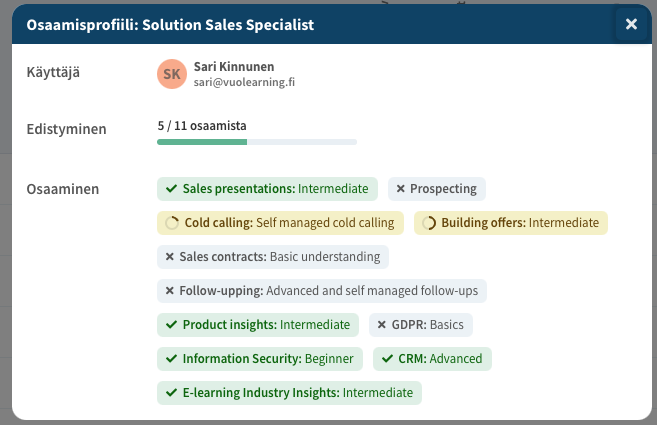
Task: Click the spinner icon on Cold calling
Action: (x=172, y=223)
